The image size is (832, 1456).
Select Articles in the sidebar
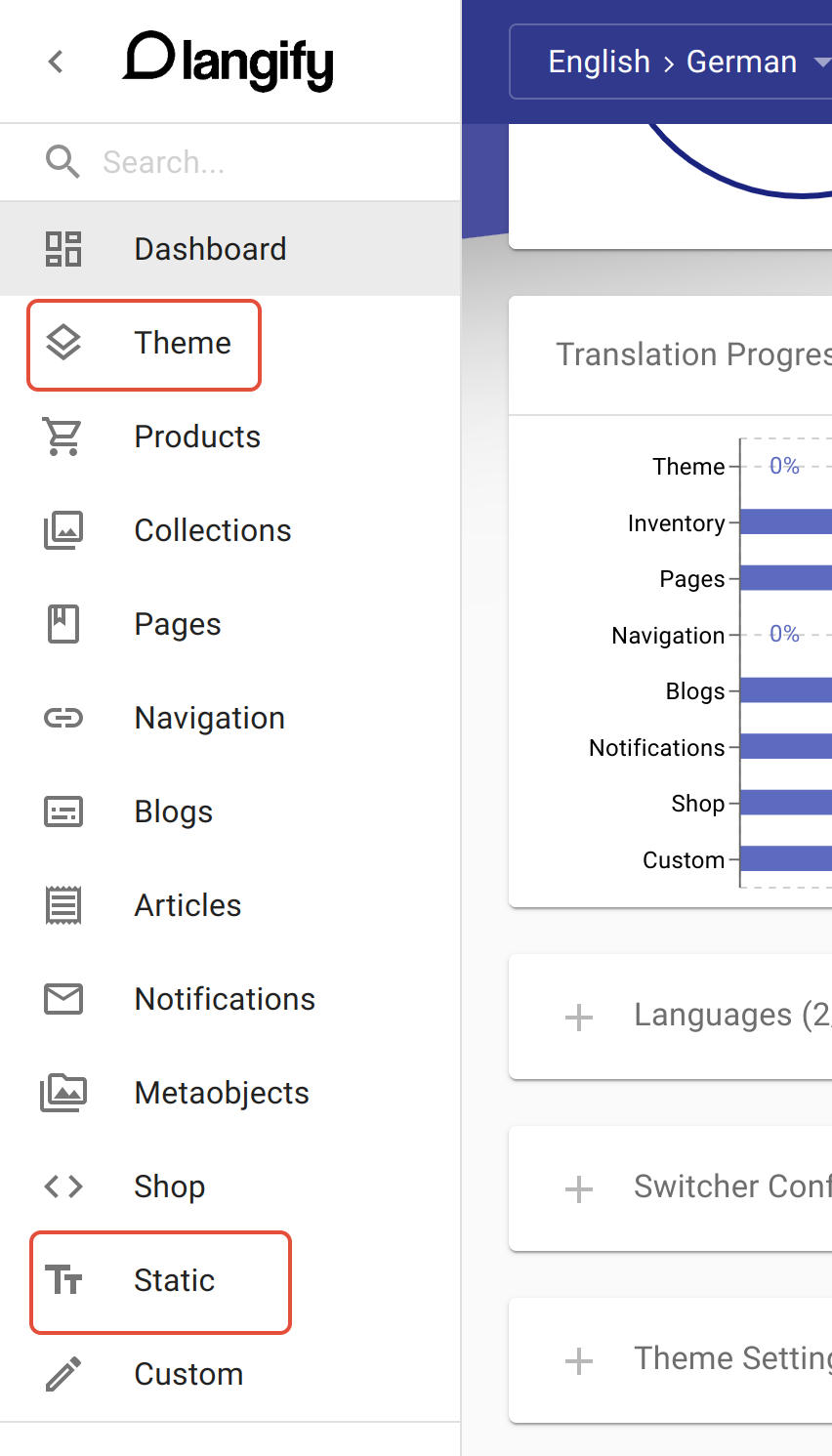coord(187,905)
